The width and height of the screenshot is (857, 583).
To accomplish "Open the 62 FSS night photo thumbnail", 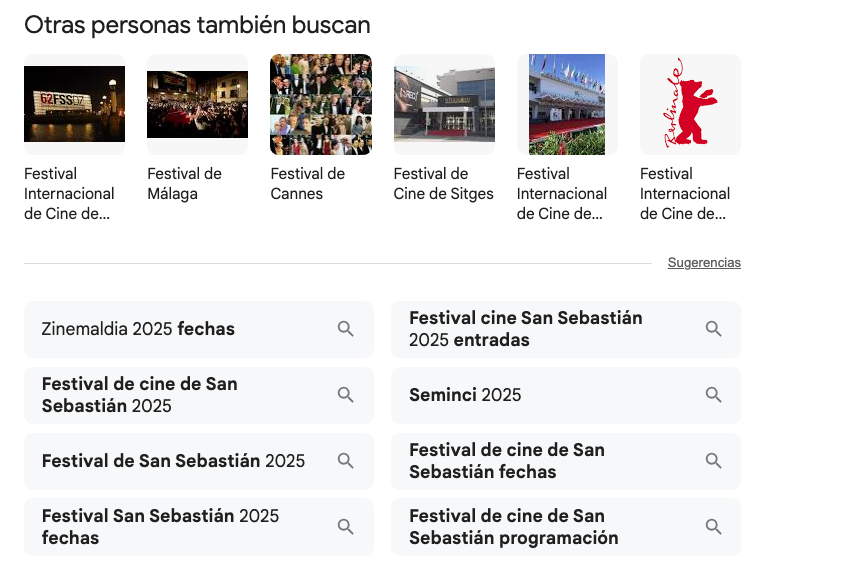I will click(x=74, y=104).
